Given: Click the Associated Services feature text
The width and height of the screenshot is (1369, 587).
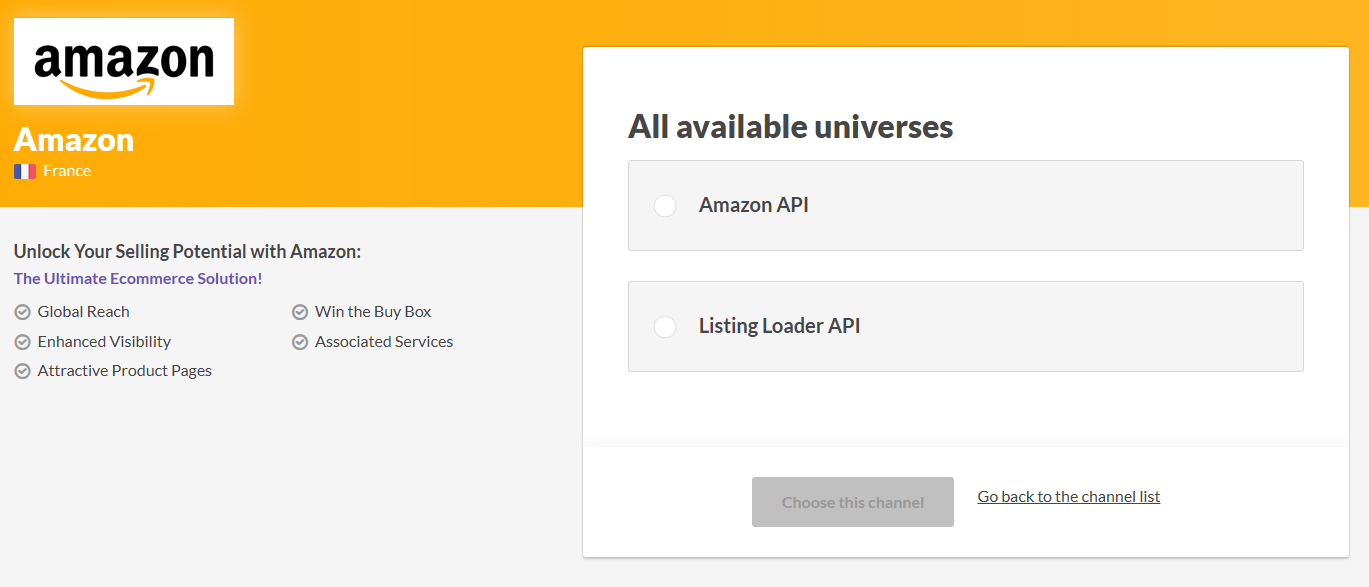Looking at the screenshot, I should click(384, 341).
